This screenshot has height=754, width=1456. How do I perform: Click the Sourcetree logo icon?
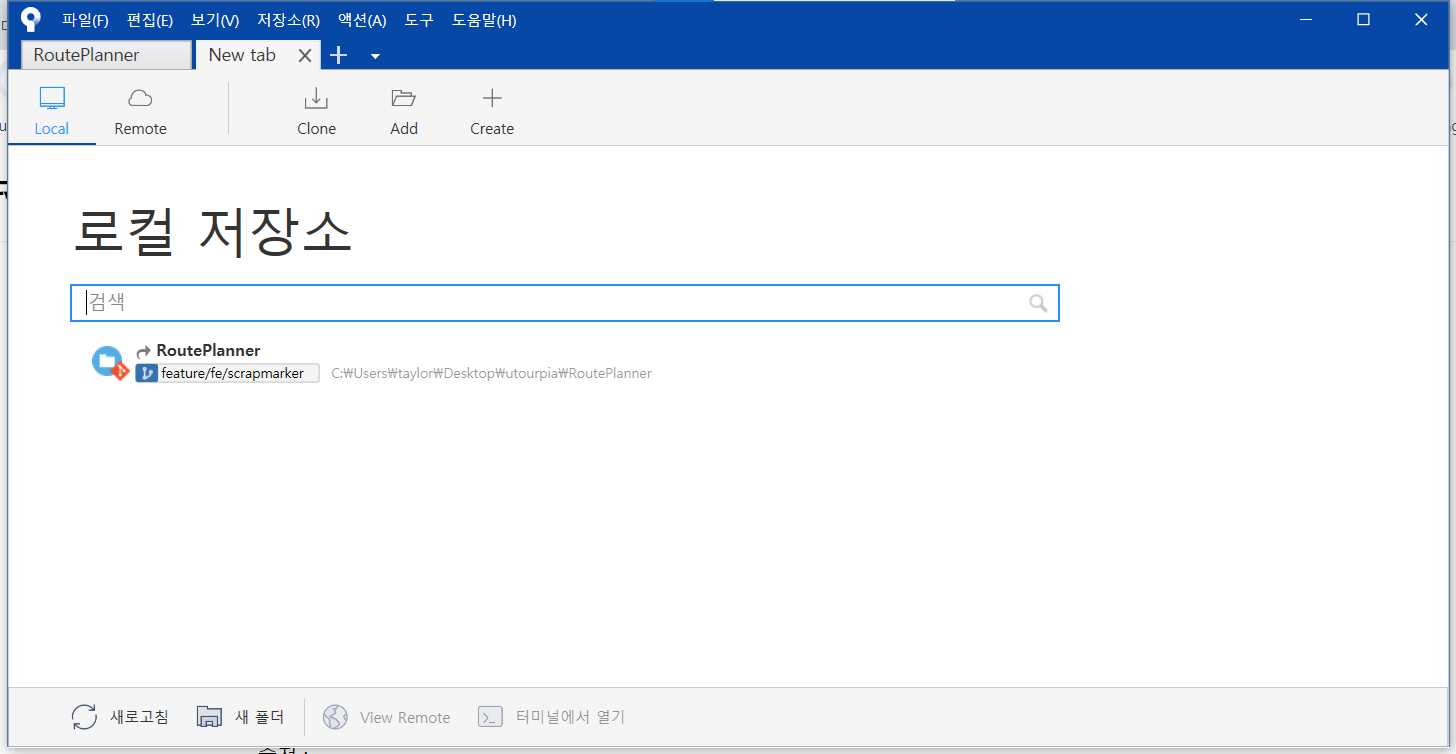[32, 19]
